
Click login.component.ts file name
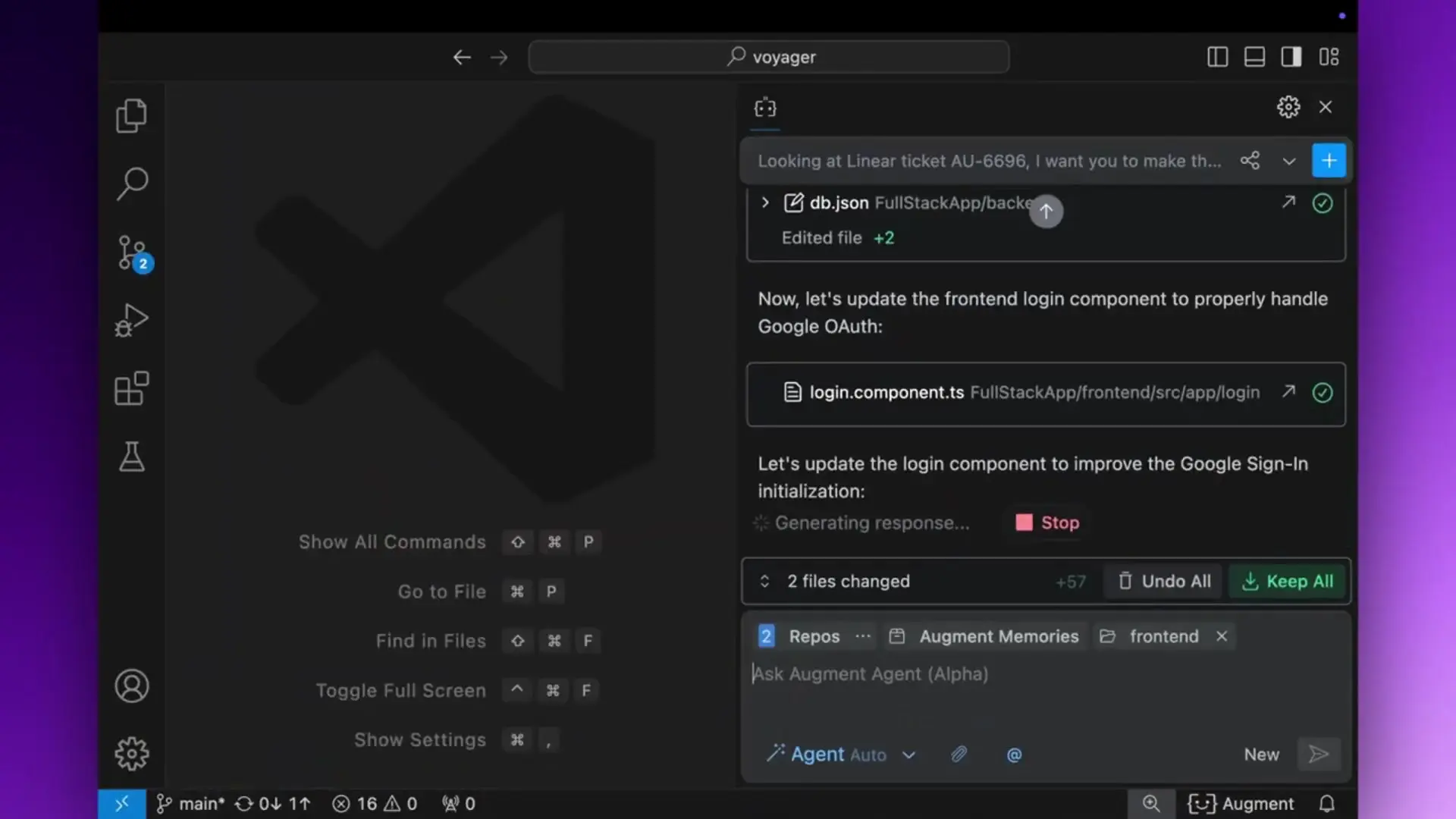(x=886, y=392)
